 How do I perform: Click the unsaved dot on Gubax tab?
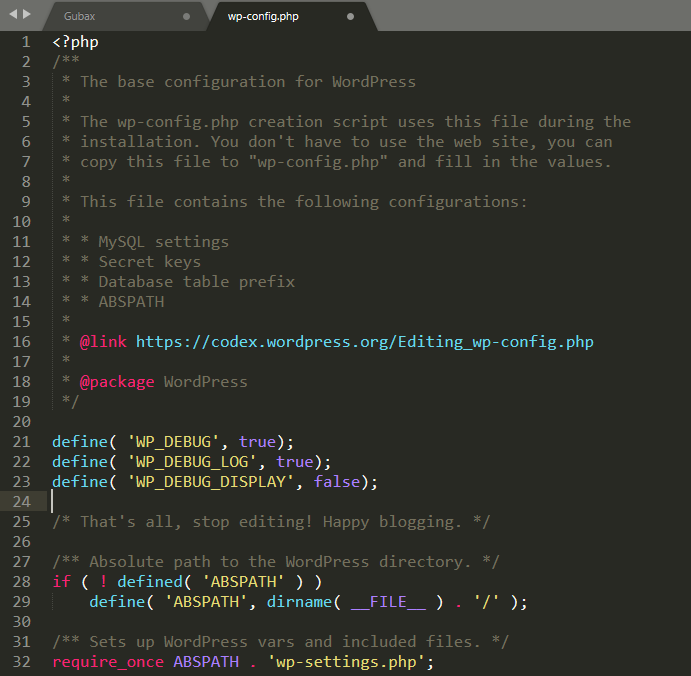pyautogui.click(x=187, y=17)
